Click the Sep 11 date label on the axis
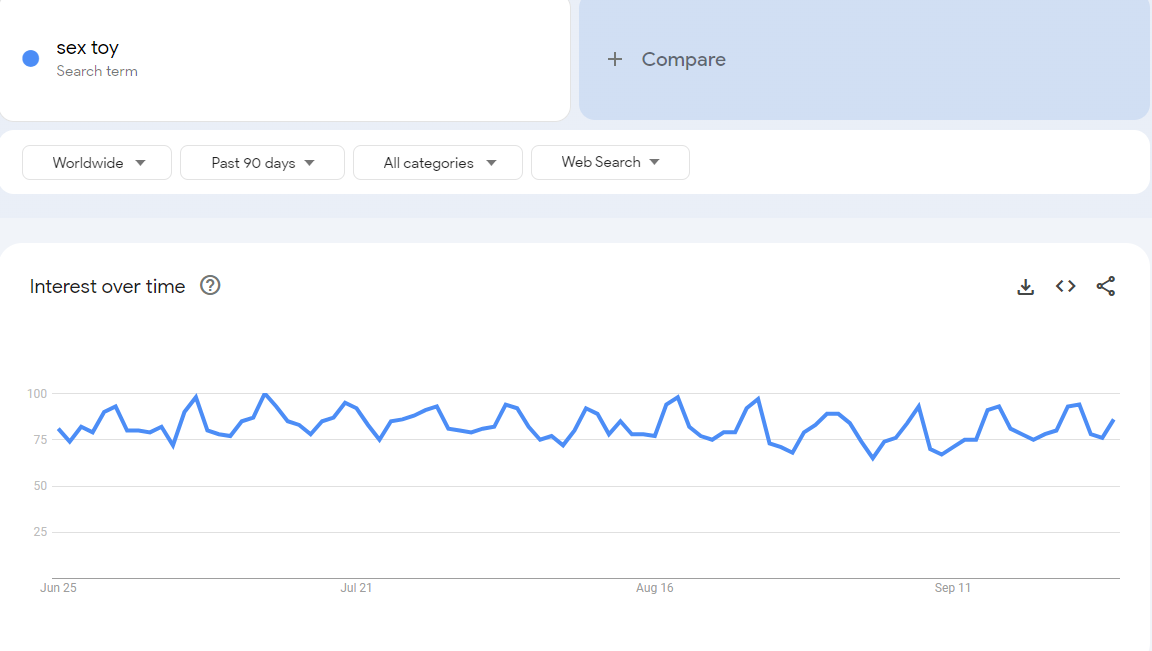Image resolution: width=1152 pixels, height=651 pixels. click(952, 588)
